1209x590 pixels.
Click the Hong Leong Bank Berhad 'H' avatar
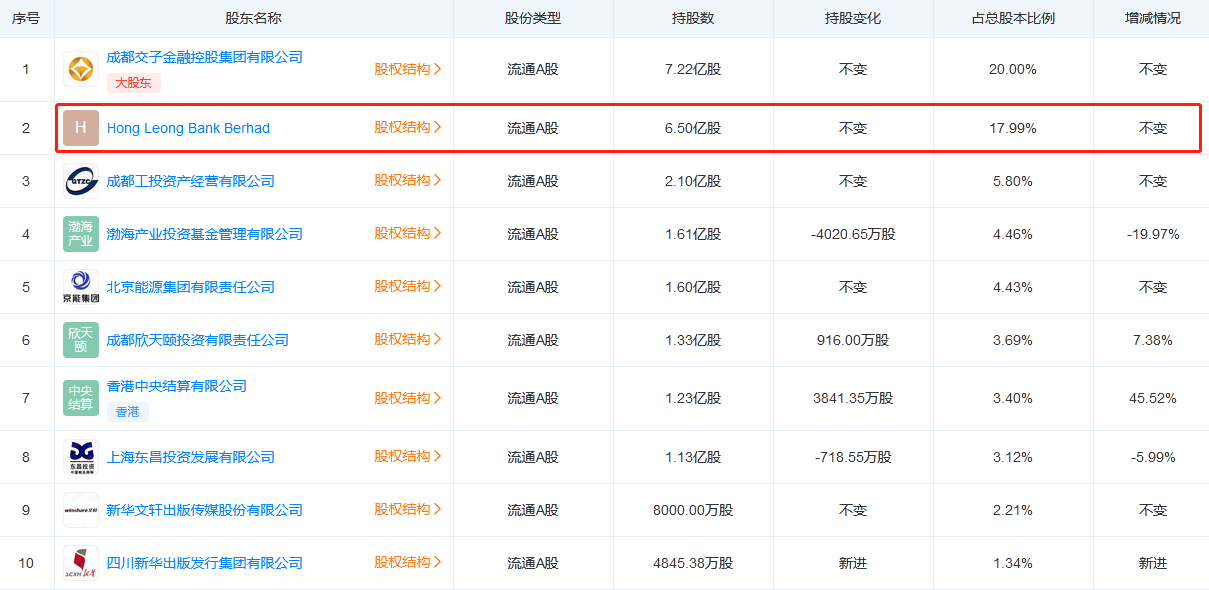(x=81, y=128)
